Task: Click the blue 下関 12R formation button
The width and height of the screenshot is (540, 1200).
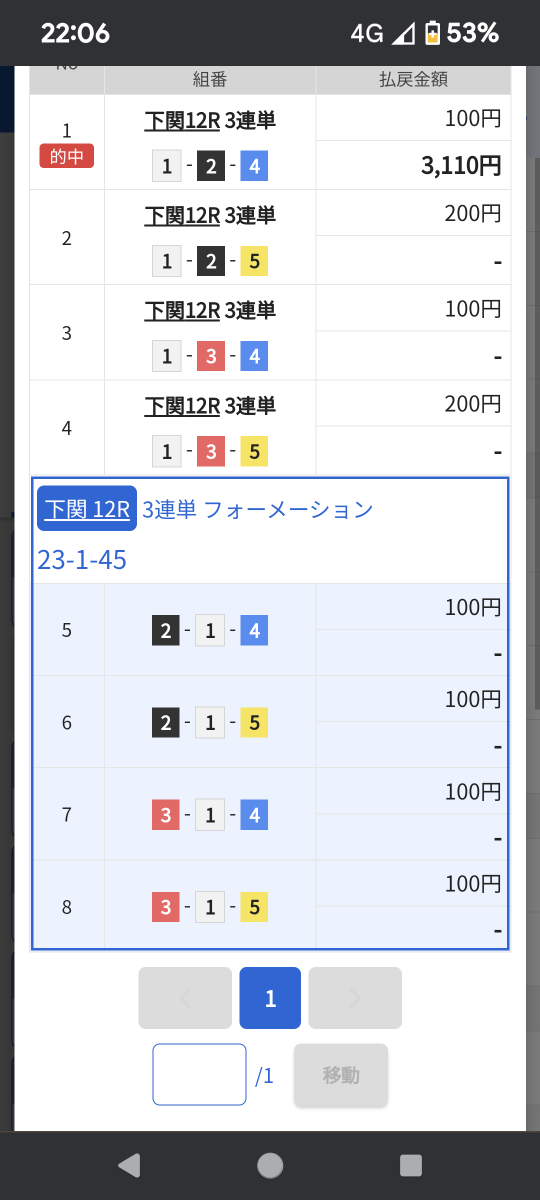Action: (x=87, y=509)
